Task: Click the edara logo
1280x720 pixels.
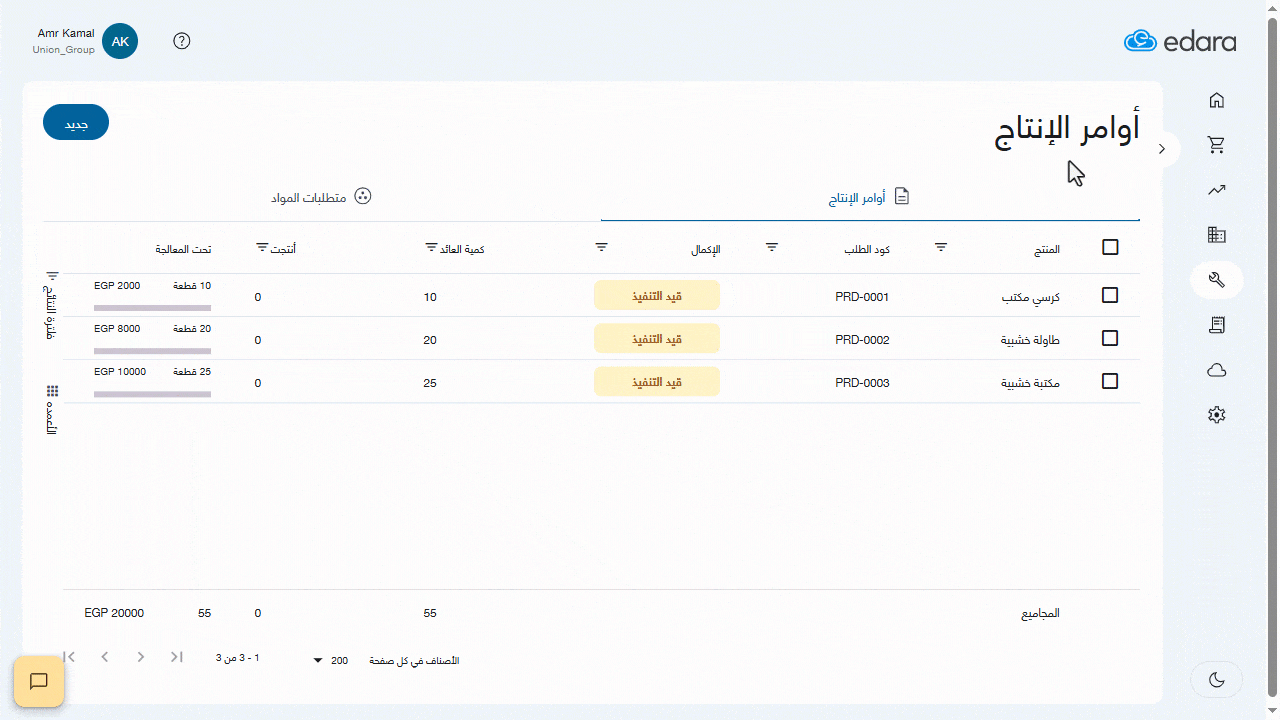Action: click(x=1180, y=41)
